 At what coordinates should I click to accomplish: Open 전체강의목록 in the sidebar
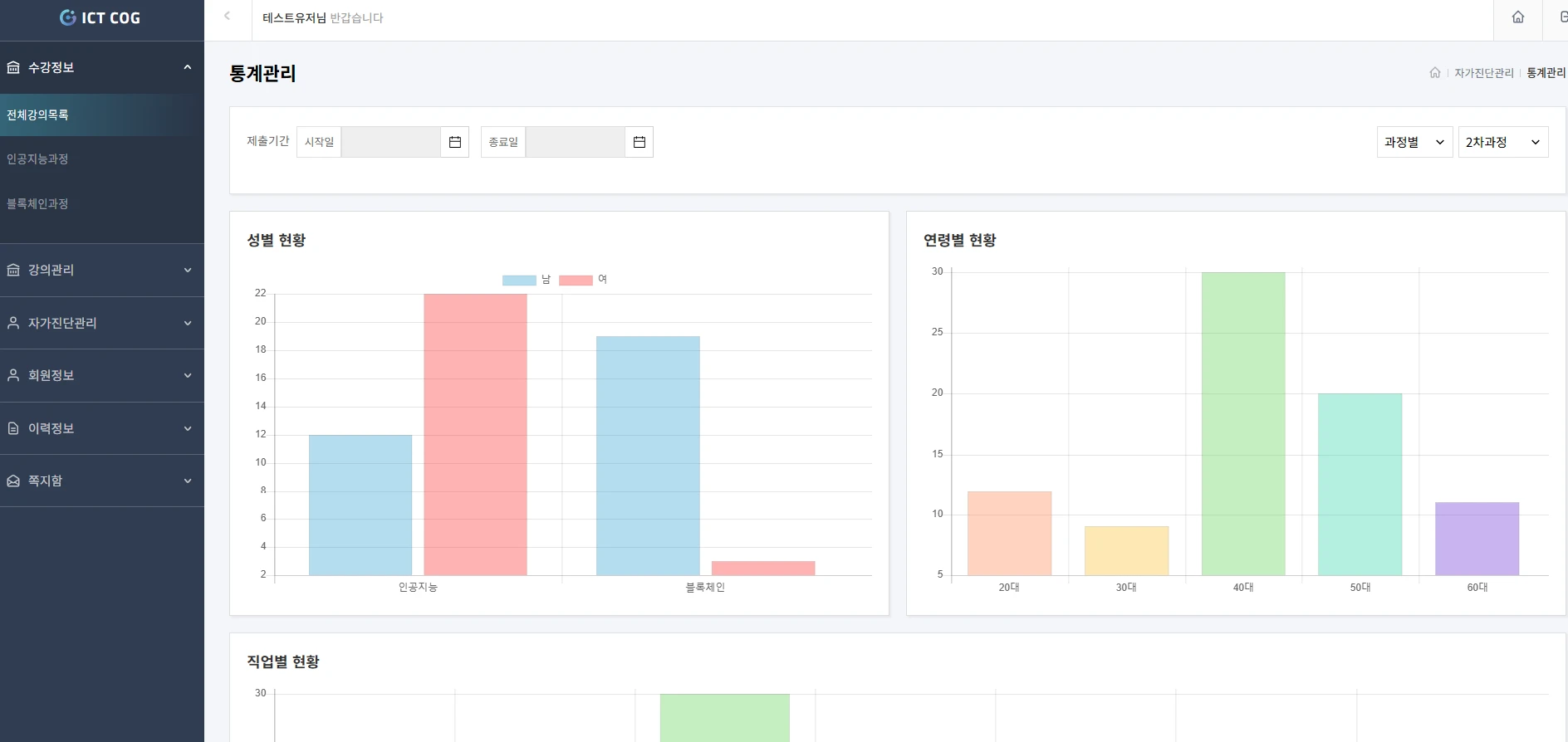click(101, 115)
